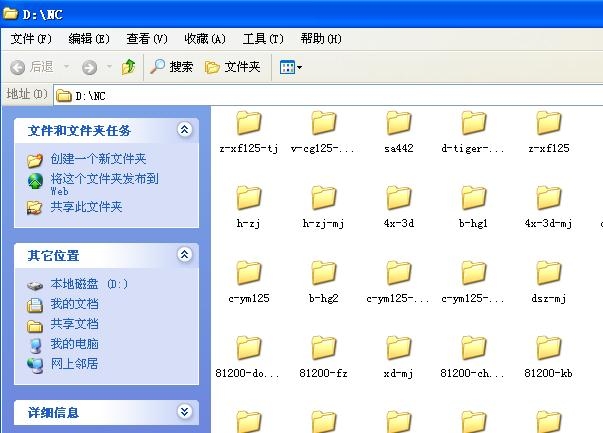
Task: Open the Back button history dropdown arrow
Action: [x=67, y=67]
